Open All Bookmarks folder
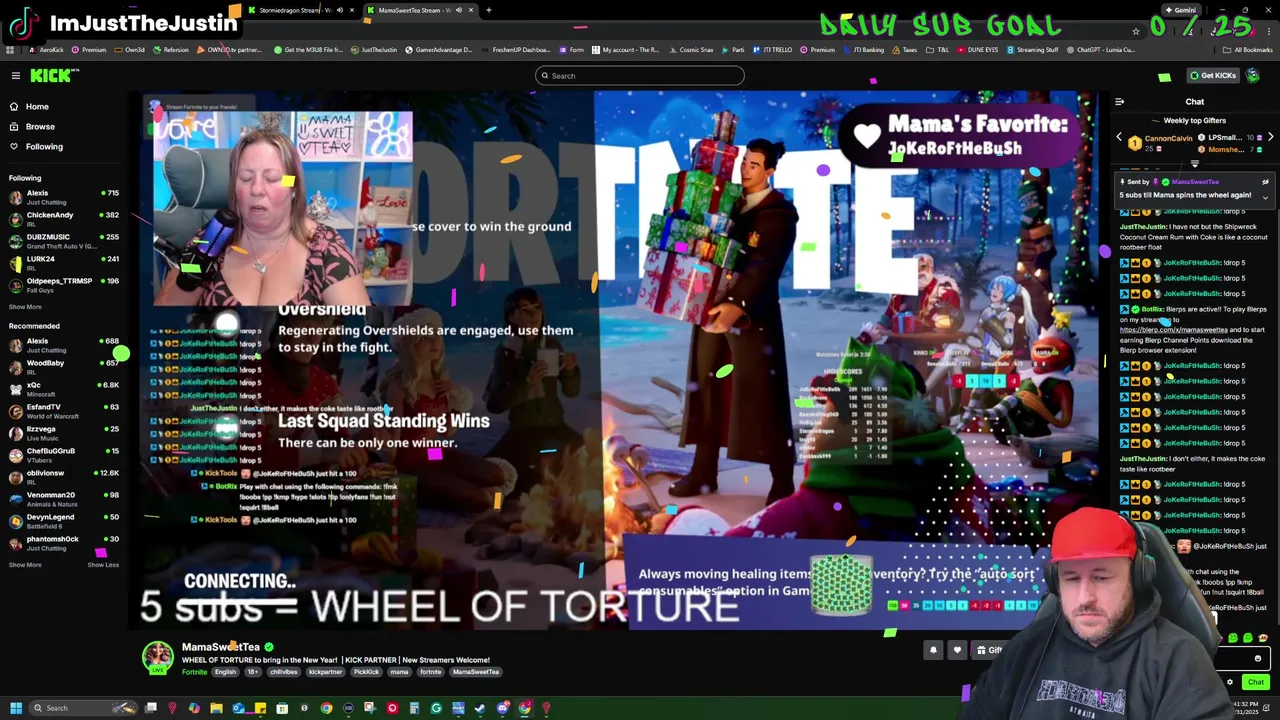The height and width of the screenshot is (720, 1280). [x=1250, y=50]
